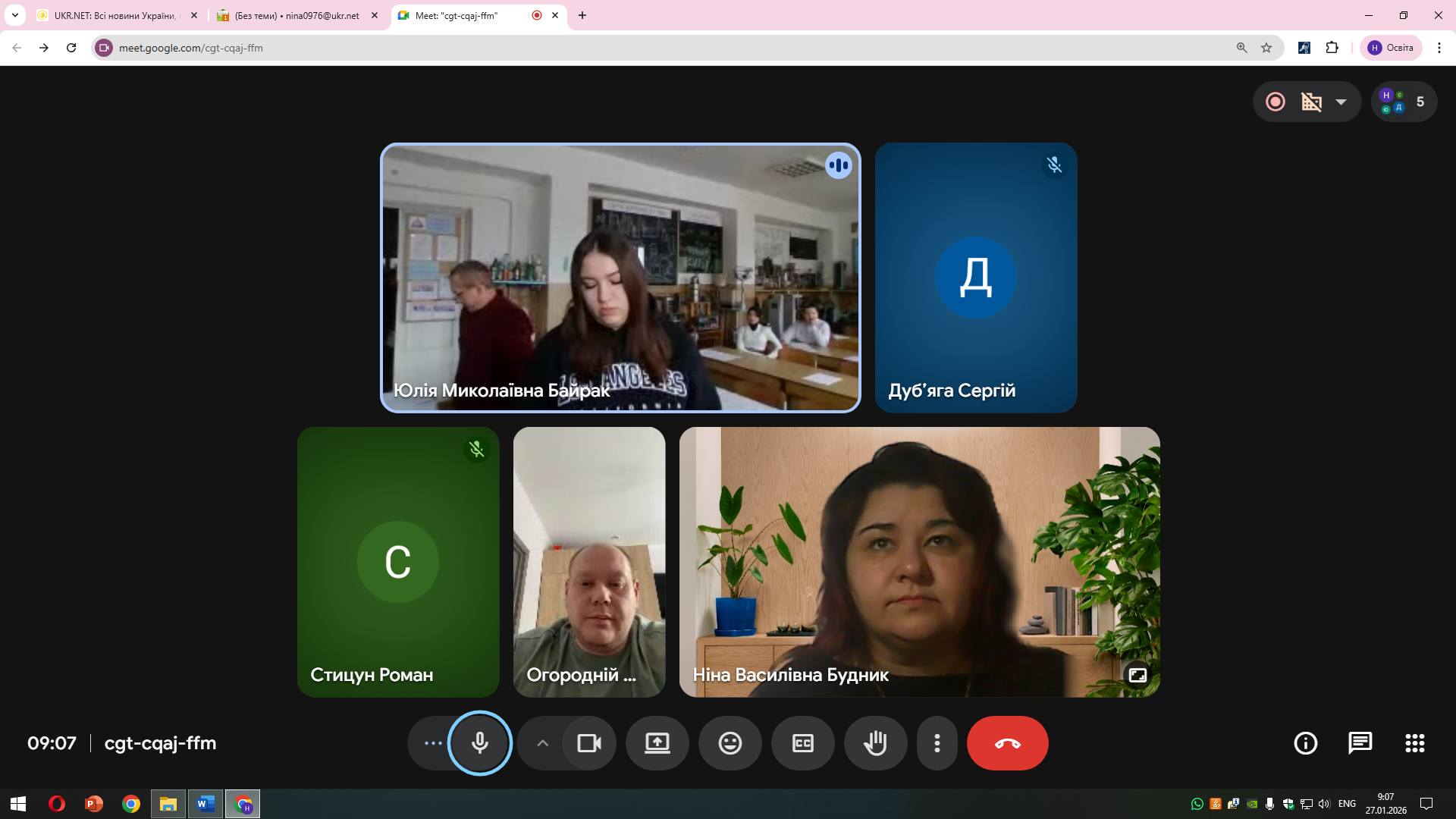Open the emoji reactions panel
This screenshot has width=1456, height=819.
[730, 743]
